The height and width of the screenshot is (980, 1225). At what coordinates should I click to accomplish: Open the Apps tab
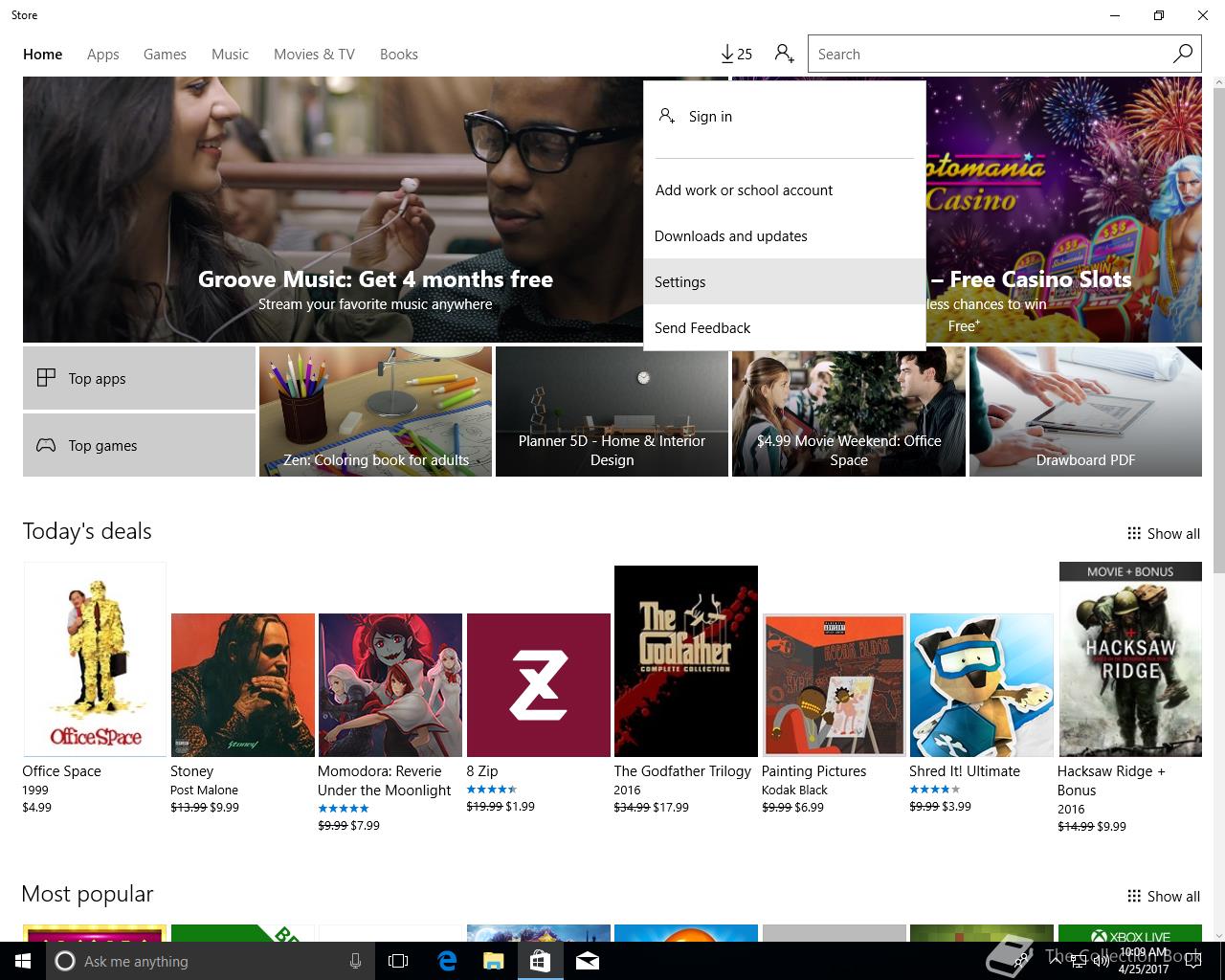(102, 55)
